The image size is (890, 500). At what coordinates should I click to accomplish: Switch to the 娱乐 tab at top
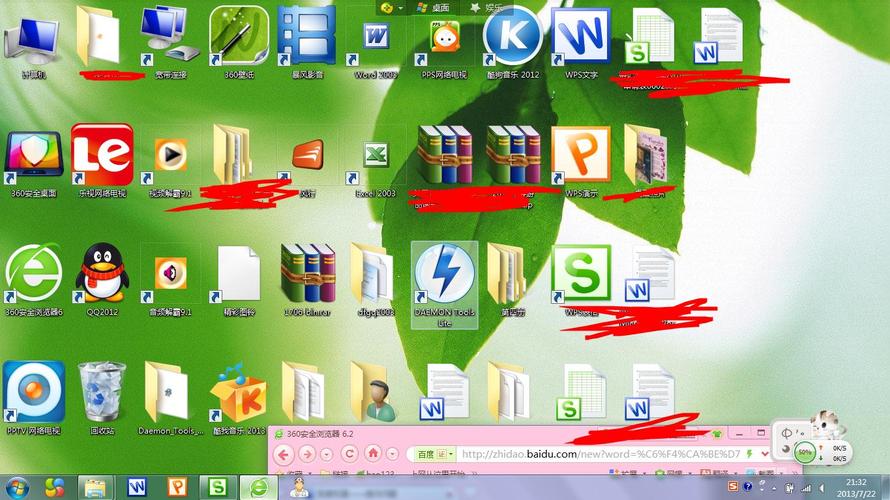click(493, 7)
